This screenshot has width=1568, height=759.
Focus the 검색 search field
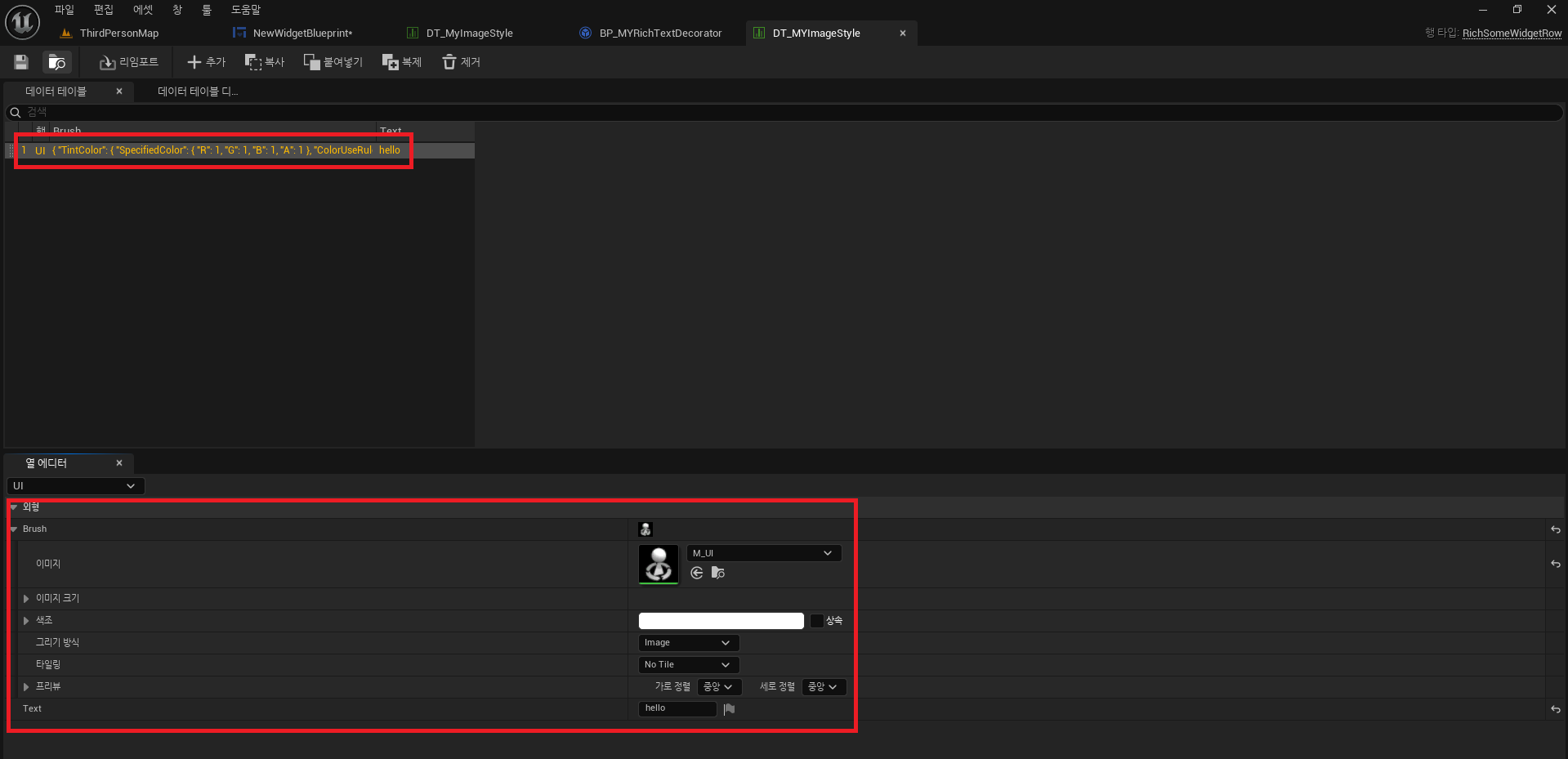[784, 112]
